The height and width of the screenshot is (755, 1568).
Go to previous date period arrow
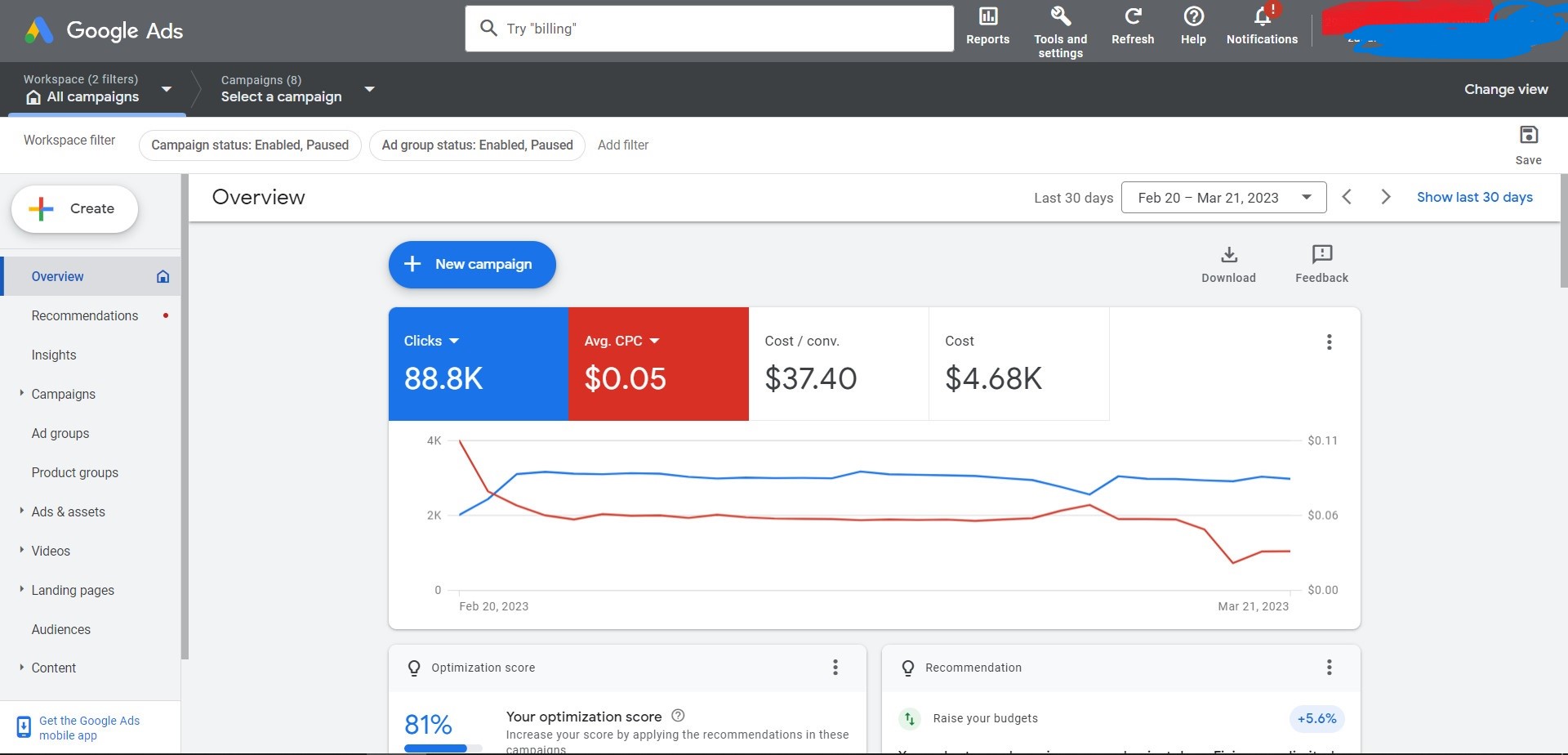[x=1347, y=198]
